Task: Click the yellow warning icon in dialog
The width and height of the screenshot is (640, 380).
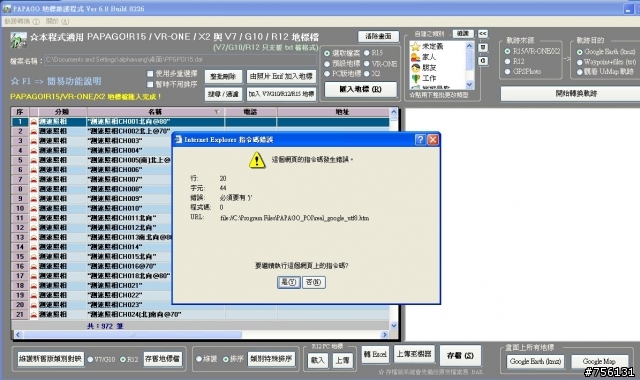Action: click(x=257, y=160)
